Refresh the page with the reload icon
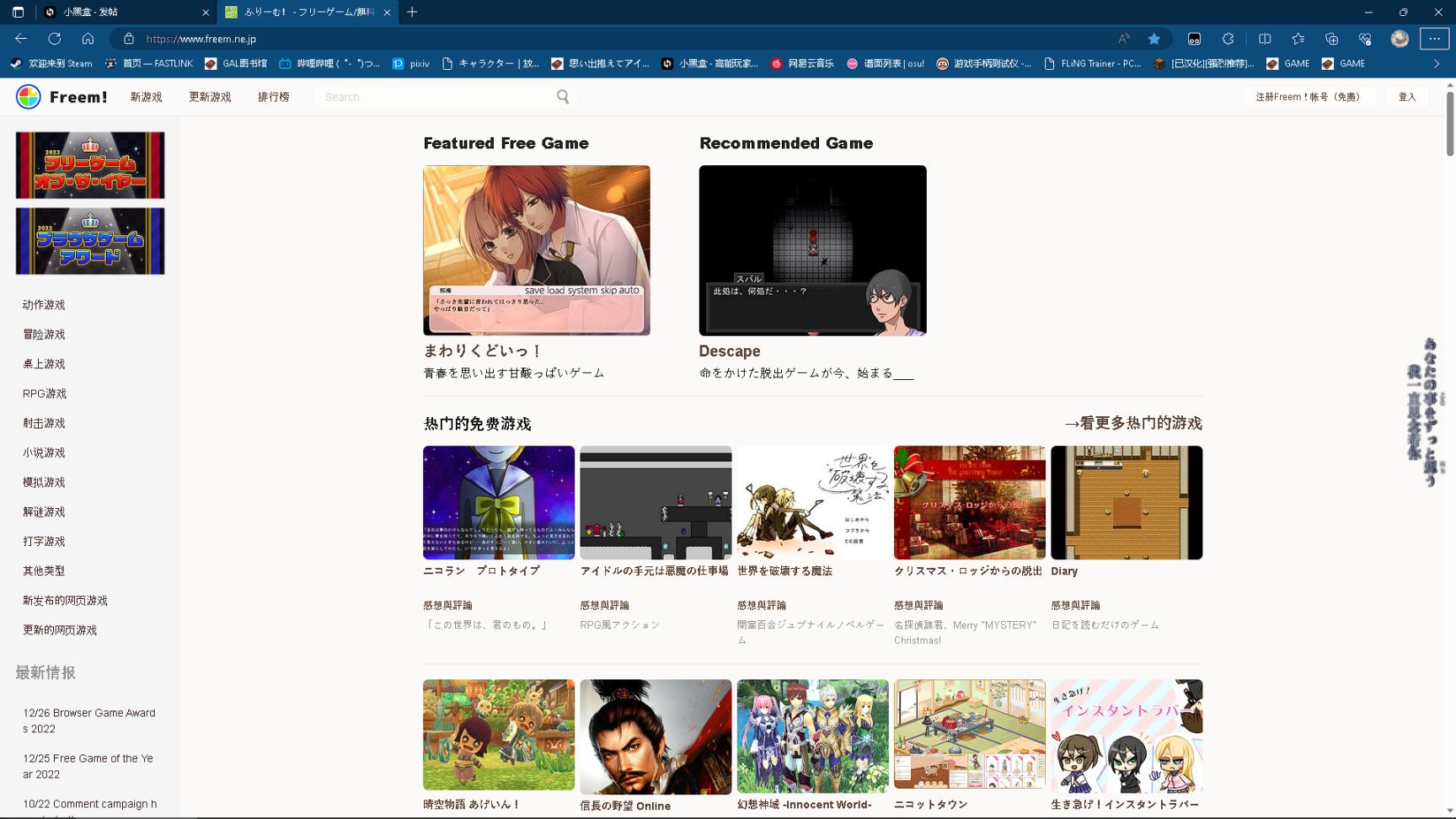The image size is (1456, 819). tap(55, 39)
